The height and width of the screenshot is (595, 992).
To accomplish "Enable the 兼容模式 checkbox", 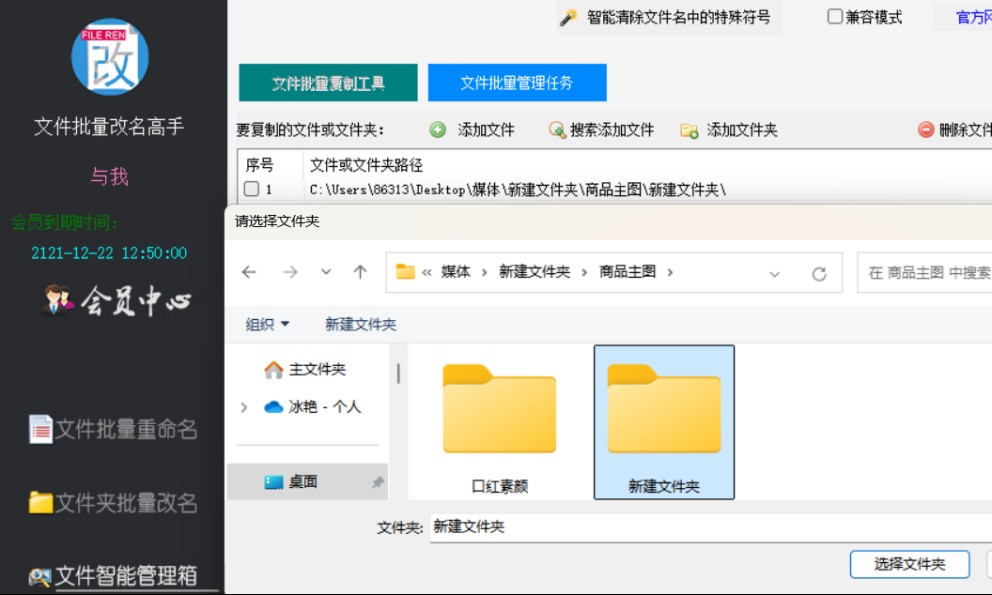I will click(835, 16).
